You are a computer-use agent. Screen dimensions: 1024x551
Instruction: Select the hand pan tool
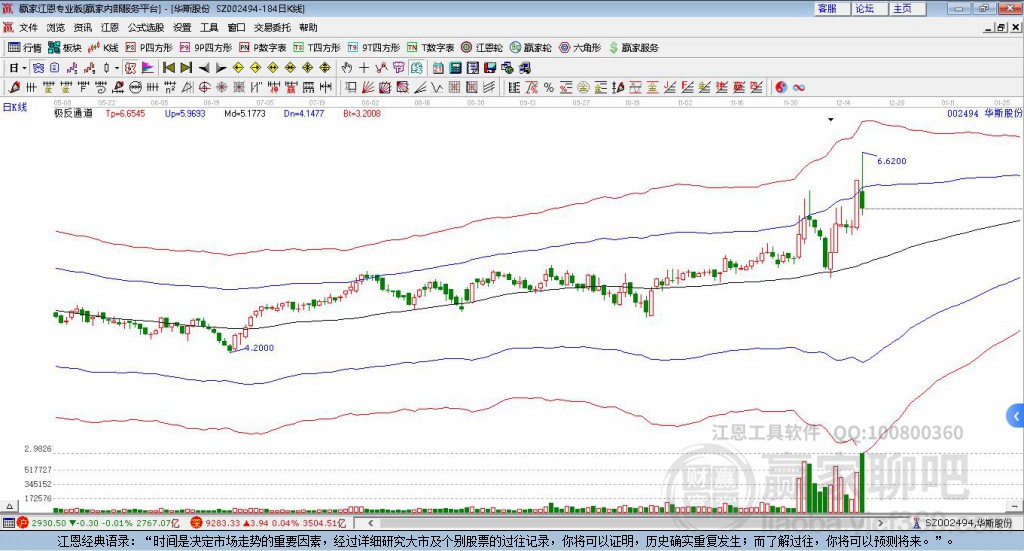tap(347, 67)
